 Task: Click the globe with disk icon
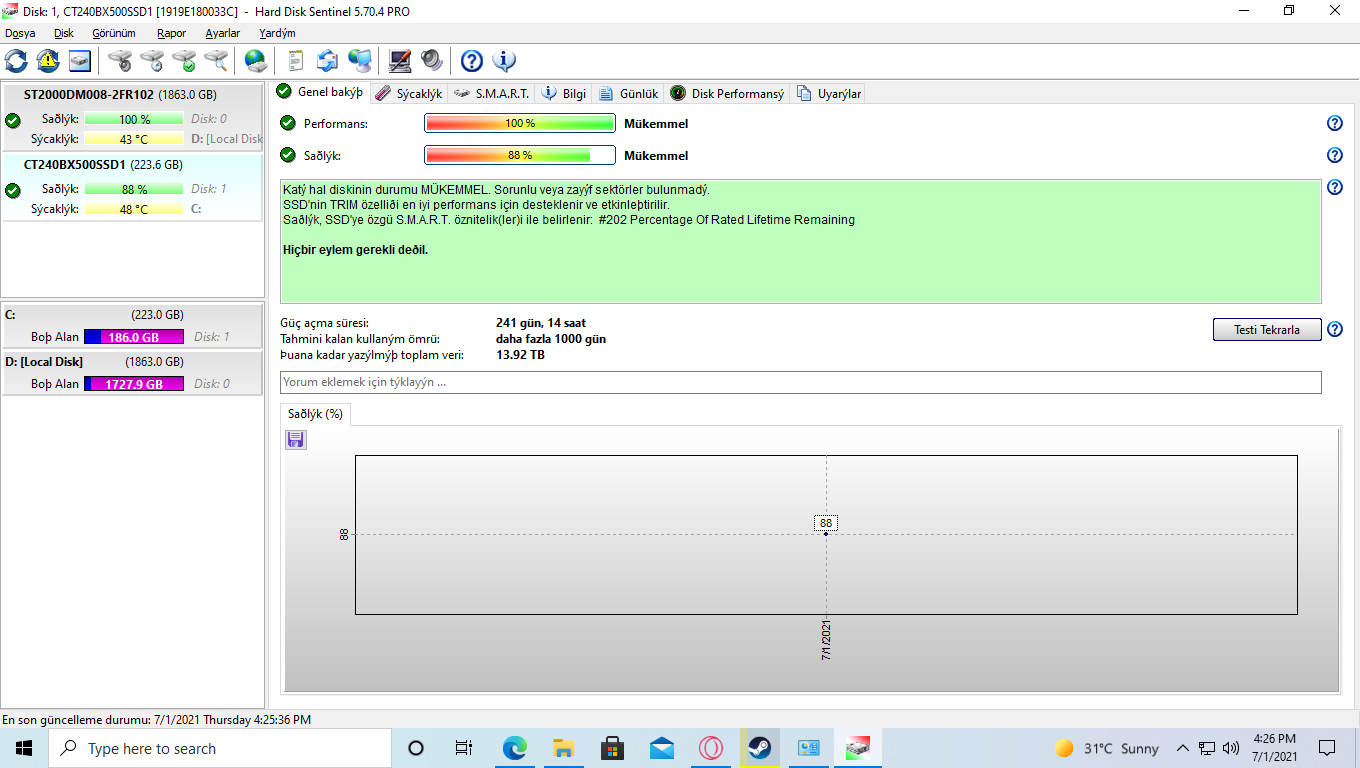256,61
